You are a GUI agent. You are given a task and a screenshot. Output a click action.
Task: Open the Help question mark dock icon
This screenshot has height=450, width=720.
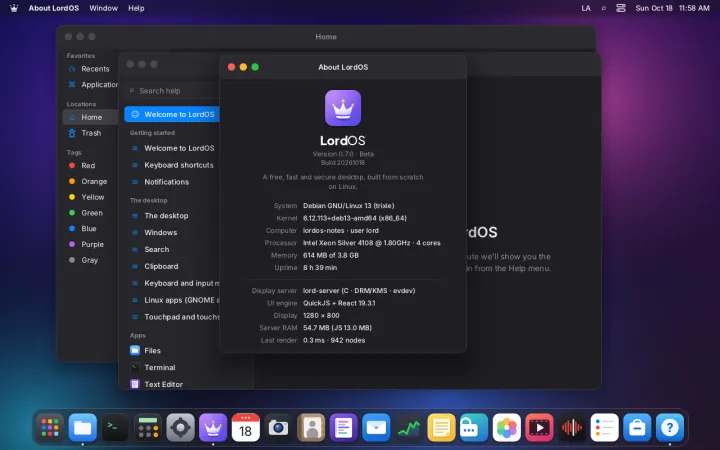coord(669,428)
